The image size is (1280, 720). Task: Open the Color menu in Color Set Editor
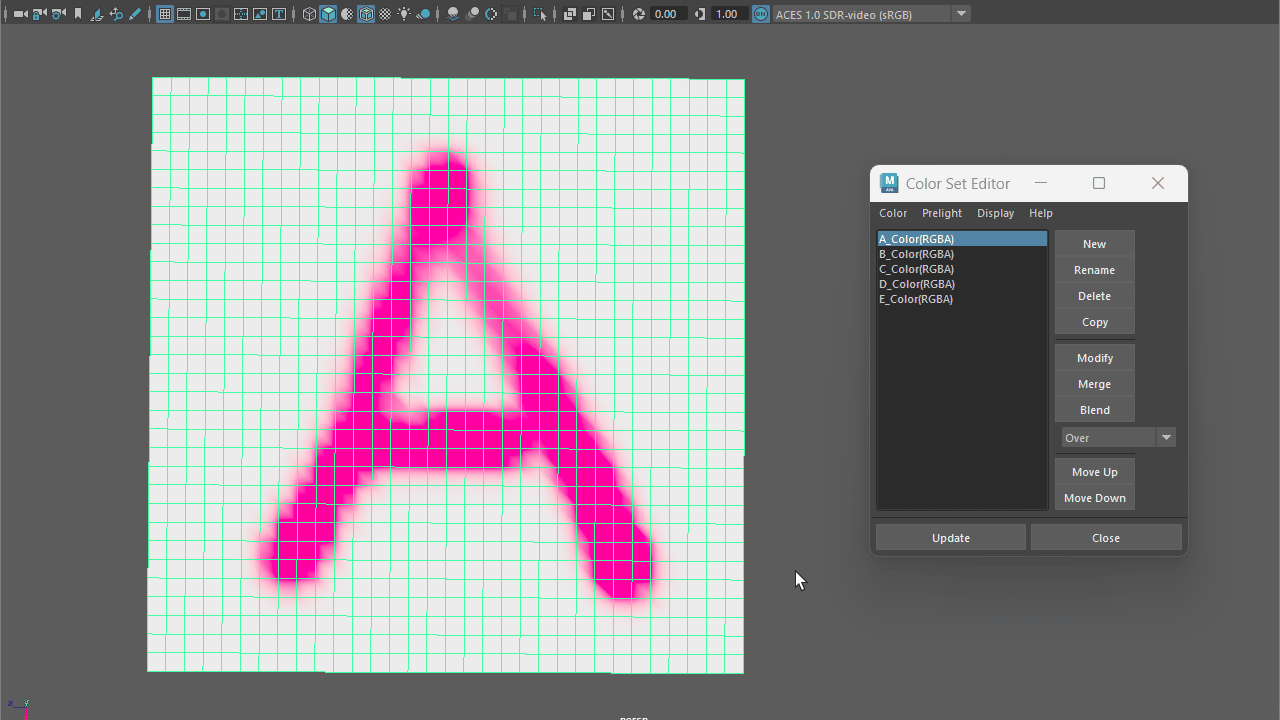[x=893, y=213]
